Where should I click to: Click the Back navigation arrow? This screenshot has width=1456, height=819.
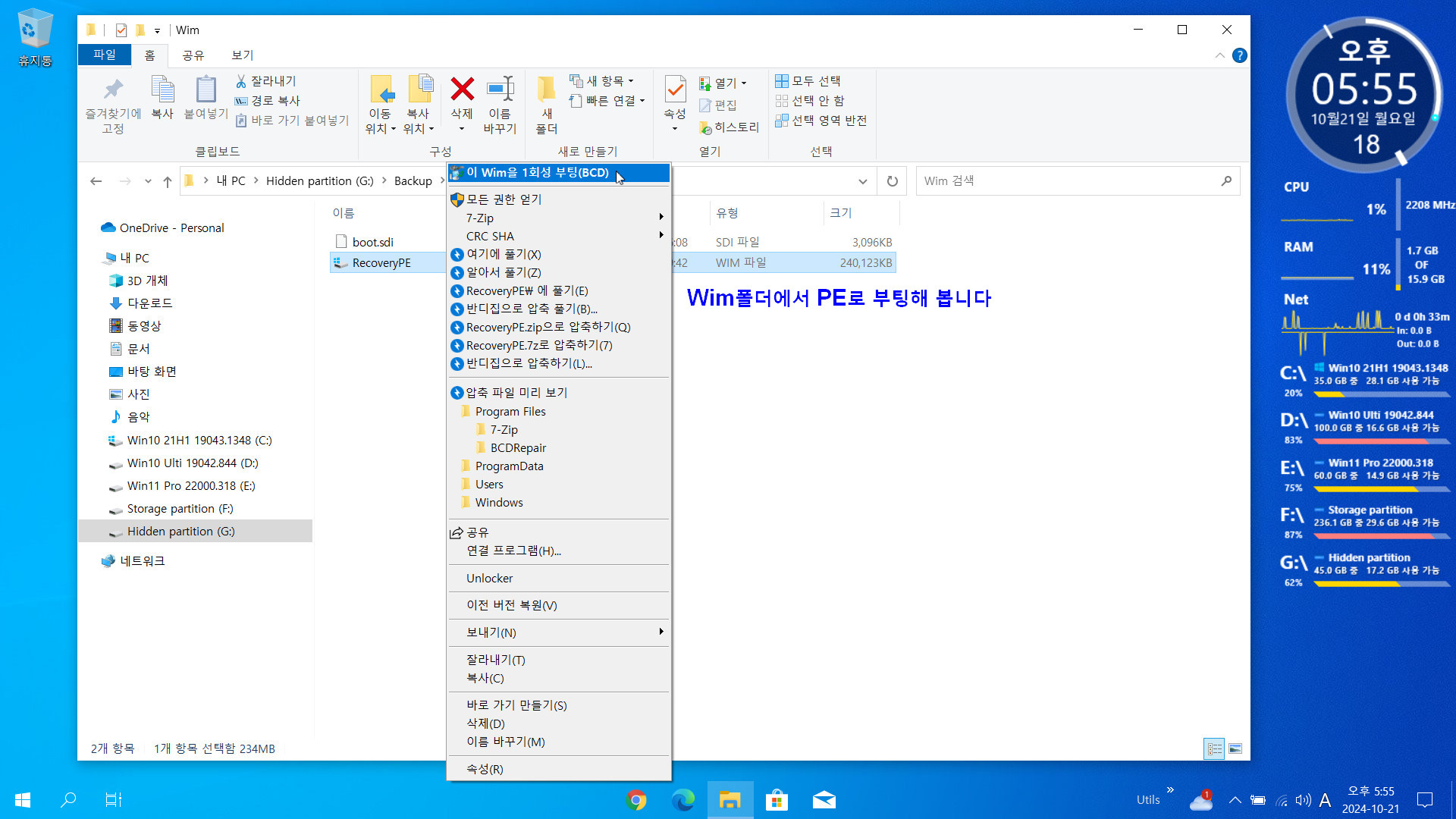tap(96, 181)
